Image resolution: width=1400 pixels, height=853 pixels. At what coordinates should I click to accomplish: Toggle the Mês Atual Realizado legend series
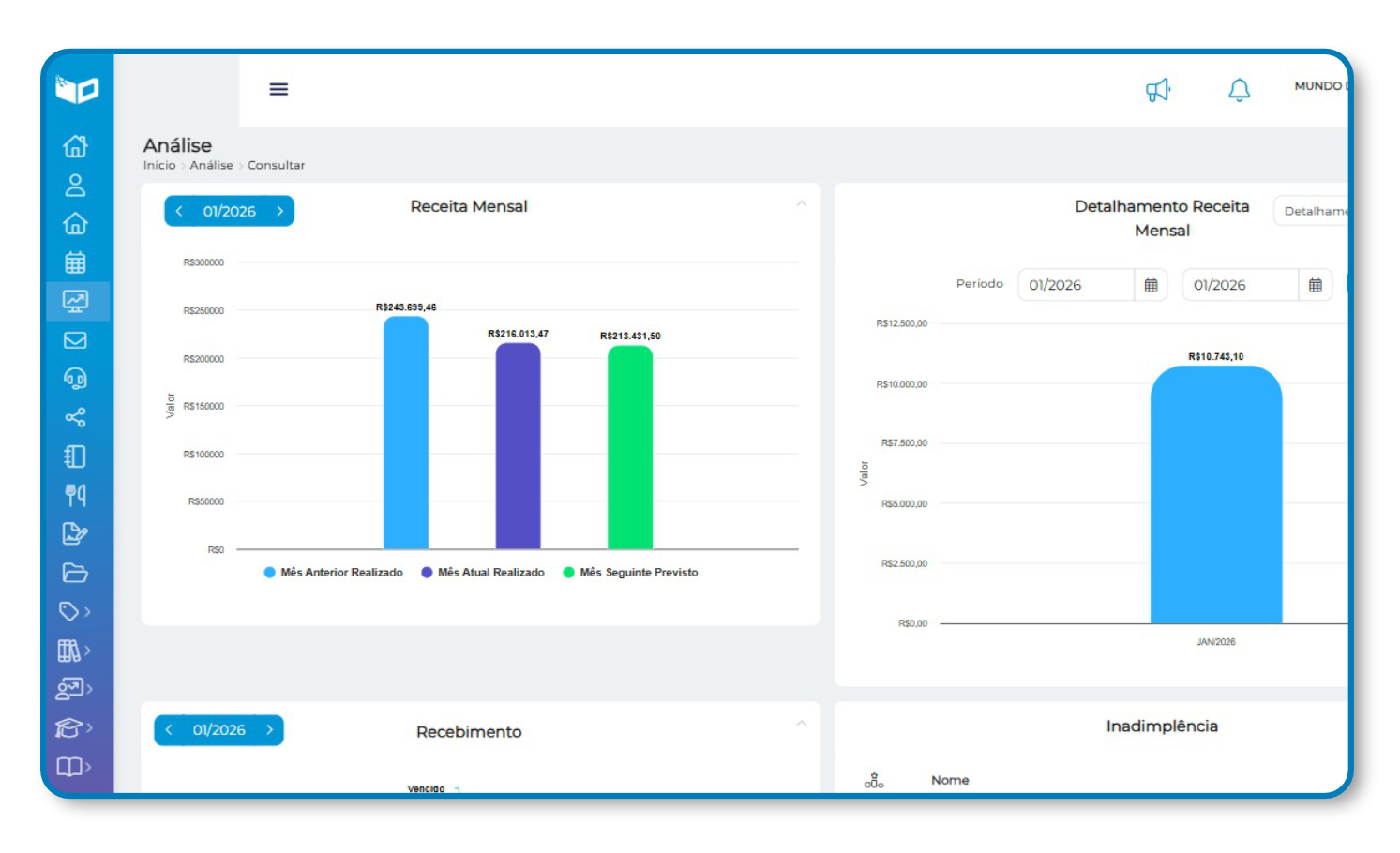click(x=483, y=573)
